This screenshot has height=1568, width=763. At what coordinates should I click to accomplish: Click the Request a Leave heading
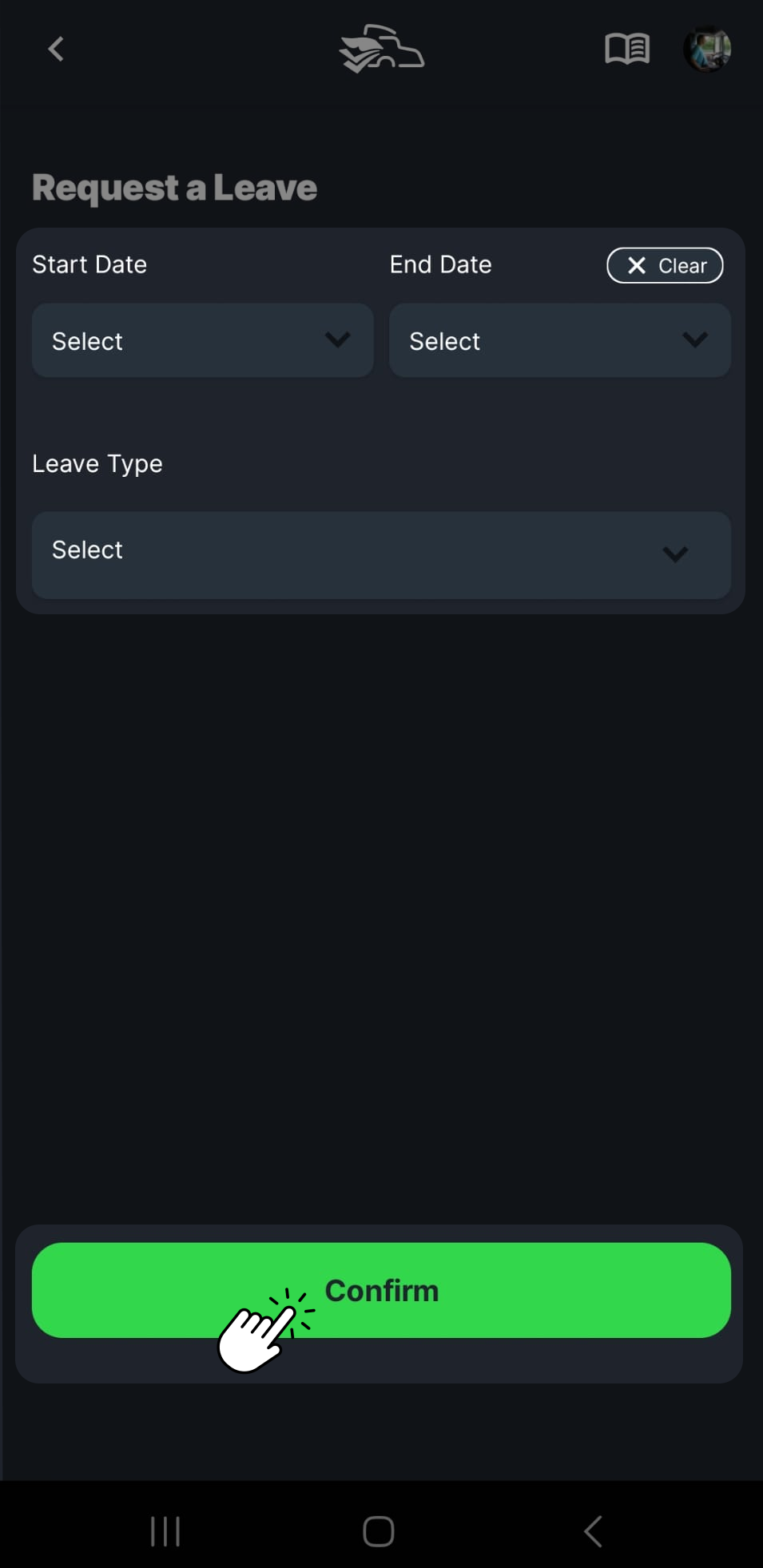click(x=174, y=187)
